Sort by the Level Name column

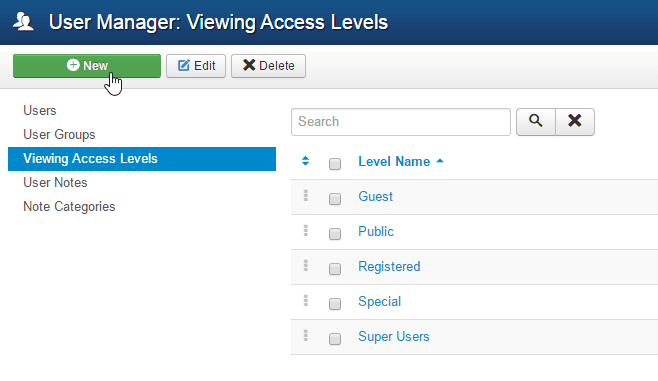(x=400, y=162)
